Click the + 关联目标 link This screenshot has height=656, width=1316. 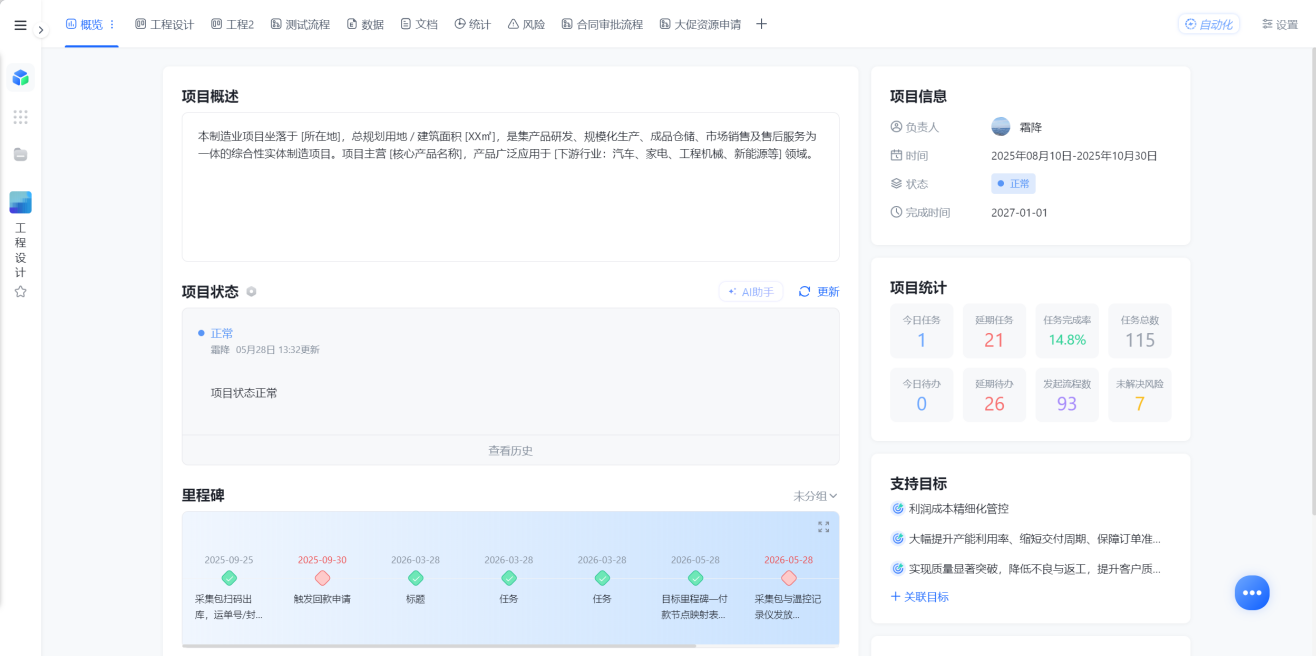pos(919,597)
